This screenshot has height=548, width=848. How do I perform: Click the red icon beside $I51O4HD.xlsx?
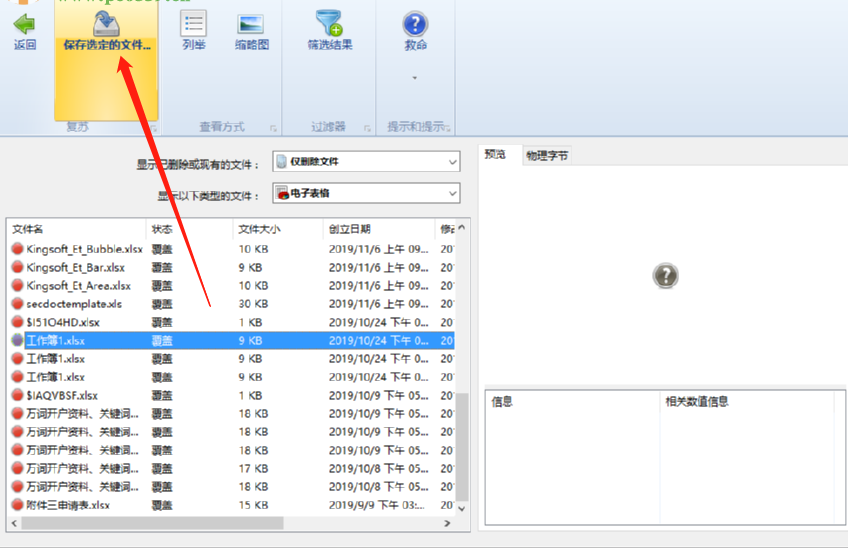(x=17, y=322)
